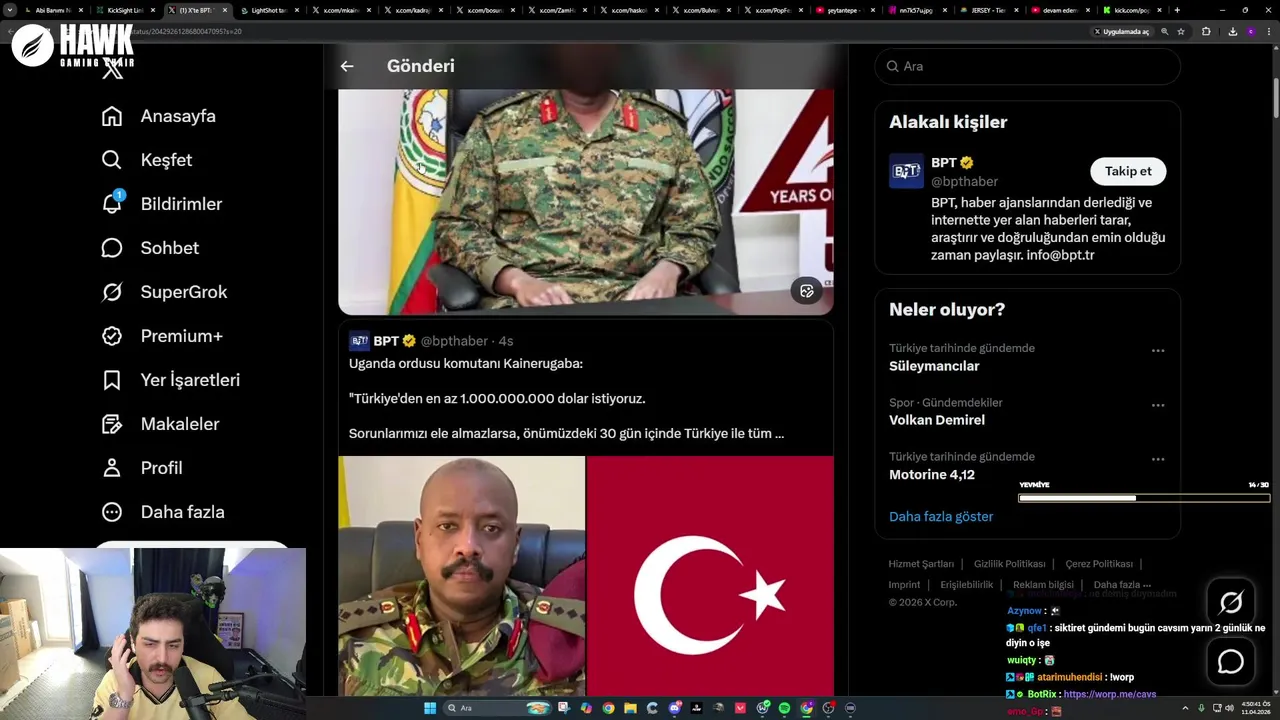The height and width of the screenshot is (720, 1280).
Task: Switch to the KickSight browser tab
Action: pyautogui.click(x=125, y=10)
